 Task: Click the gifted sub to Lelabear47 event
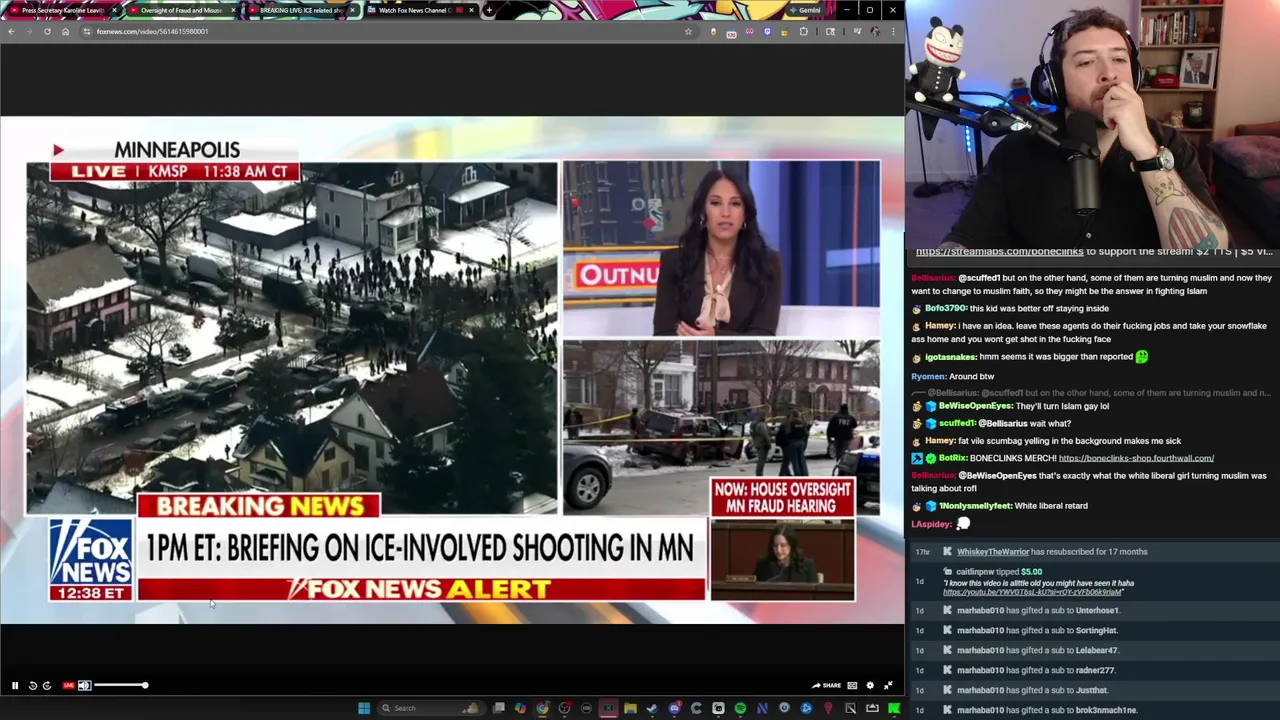[1095, 650]
